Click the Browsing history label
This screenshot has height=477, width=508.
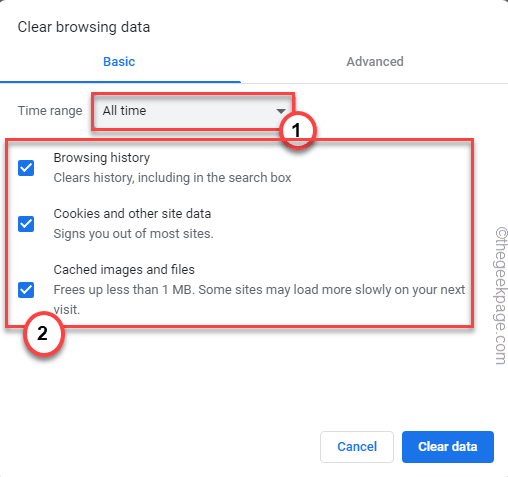(102, 158)
